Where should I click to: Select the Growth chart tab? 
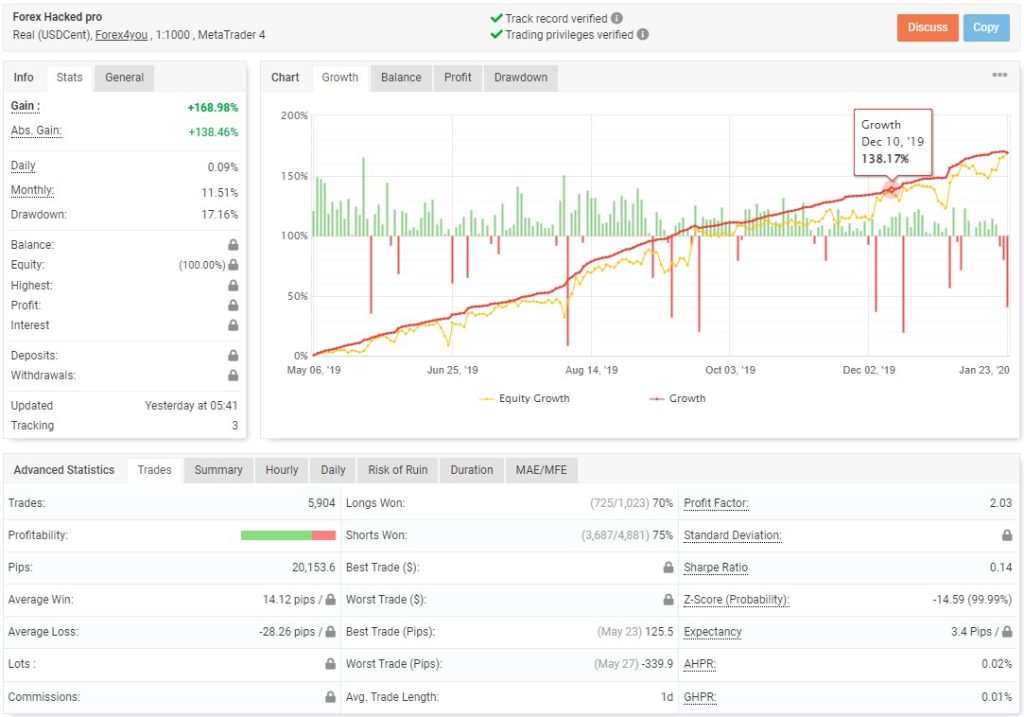pyautogui.click(x=340, y=77)
